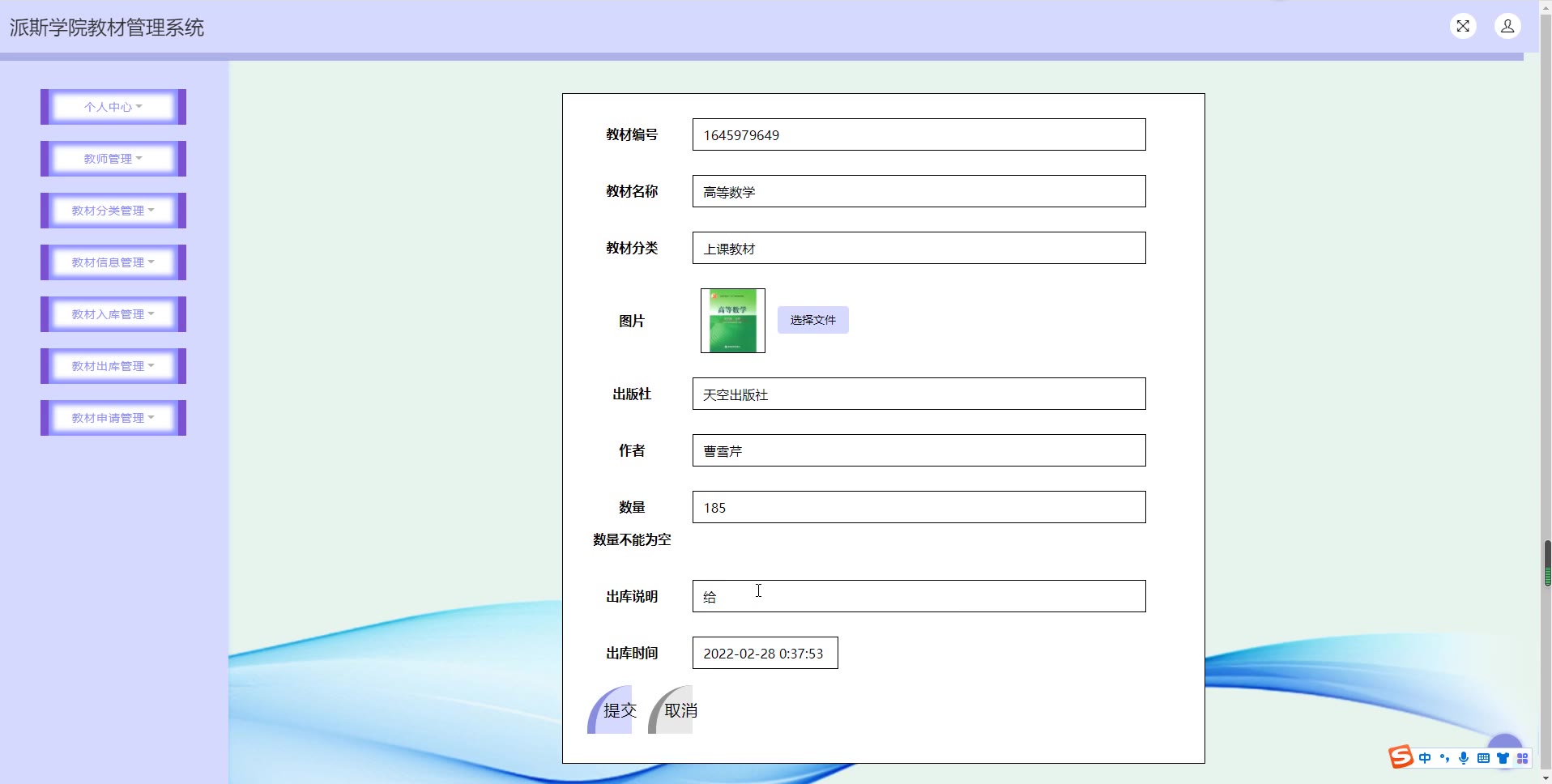This screenshot has height=784, width=1552.
Task: Expand the 个人中心 sidebar menu
Action: click(x=113, y=107)
